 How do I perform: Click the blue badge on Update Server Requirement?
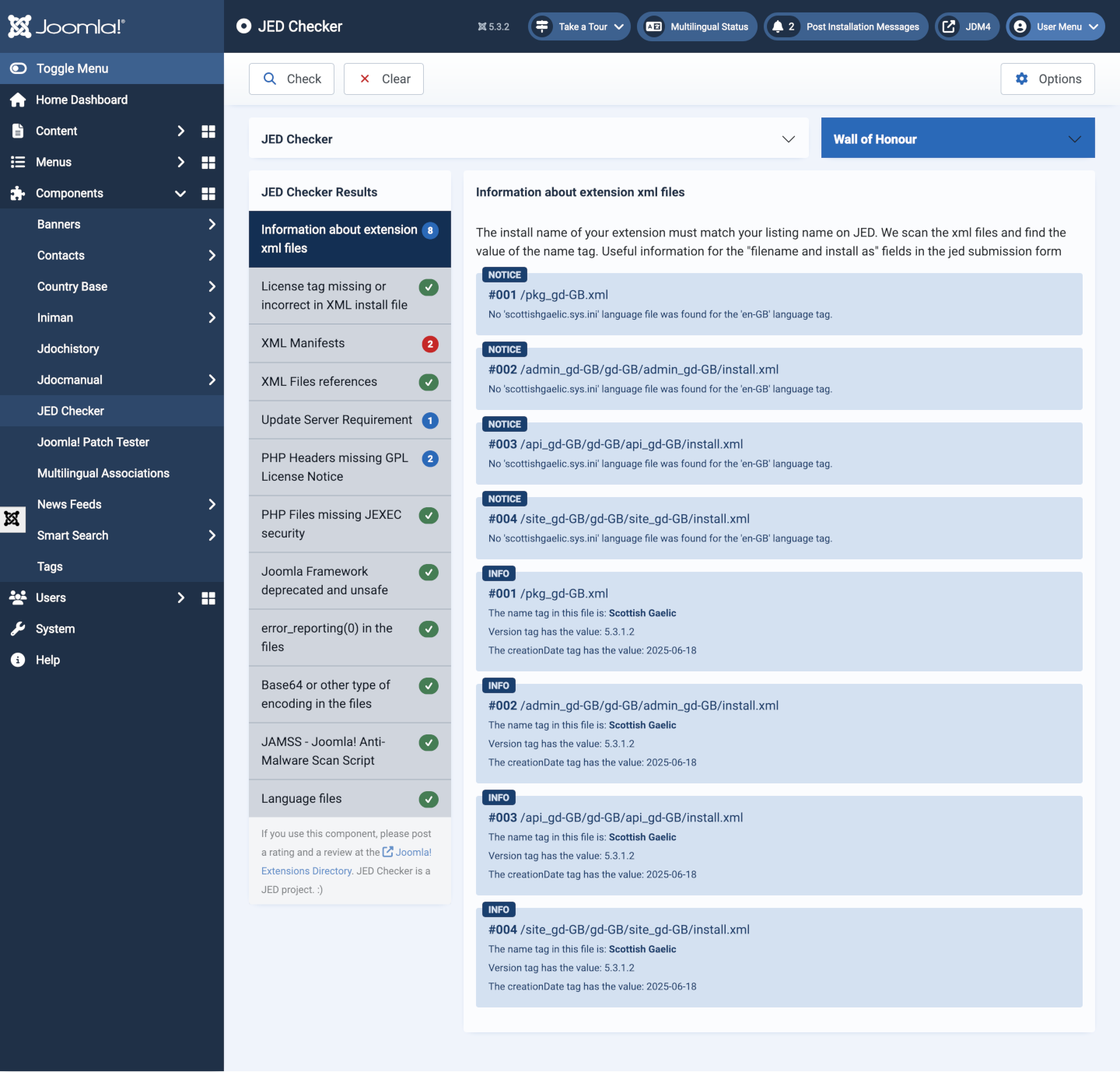tap(430, 420)
